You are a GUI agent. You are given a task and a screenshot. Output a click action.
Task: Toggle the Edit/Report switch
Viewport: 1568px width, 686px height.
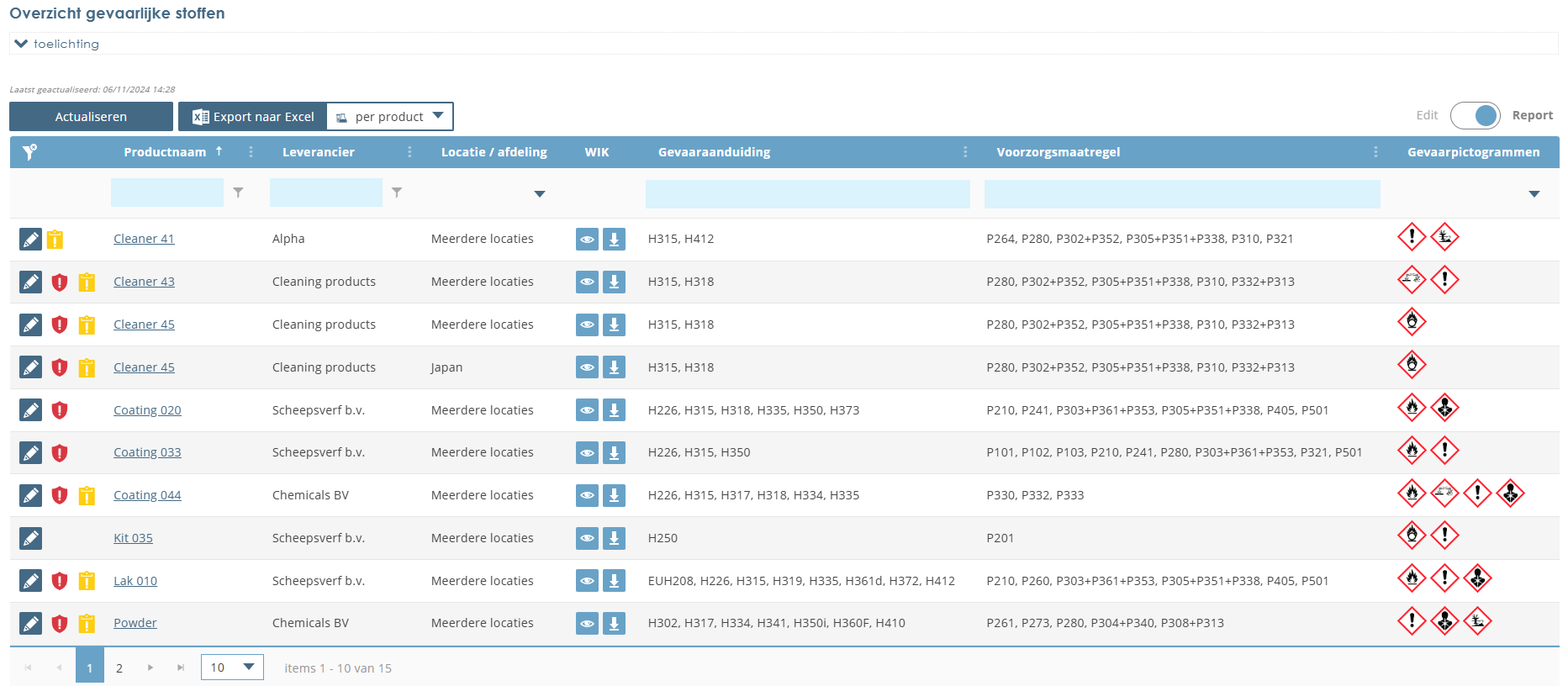[1475, 116]
